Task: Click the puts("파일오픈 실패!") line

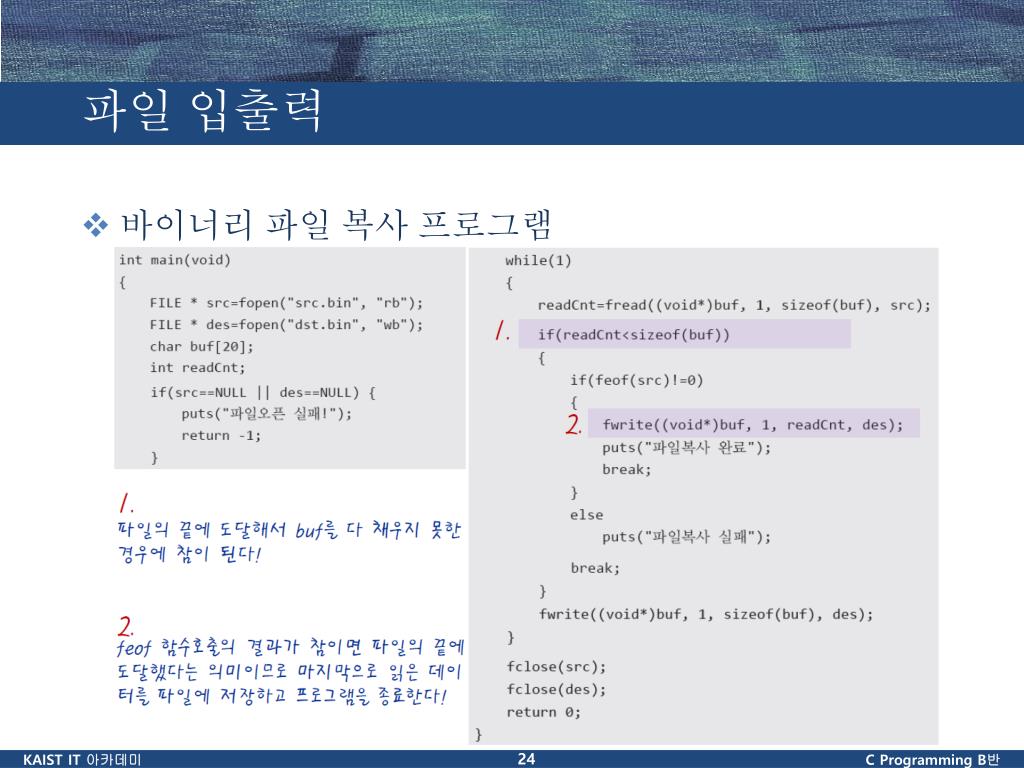Action: [266, 414]
